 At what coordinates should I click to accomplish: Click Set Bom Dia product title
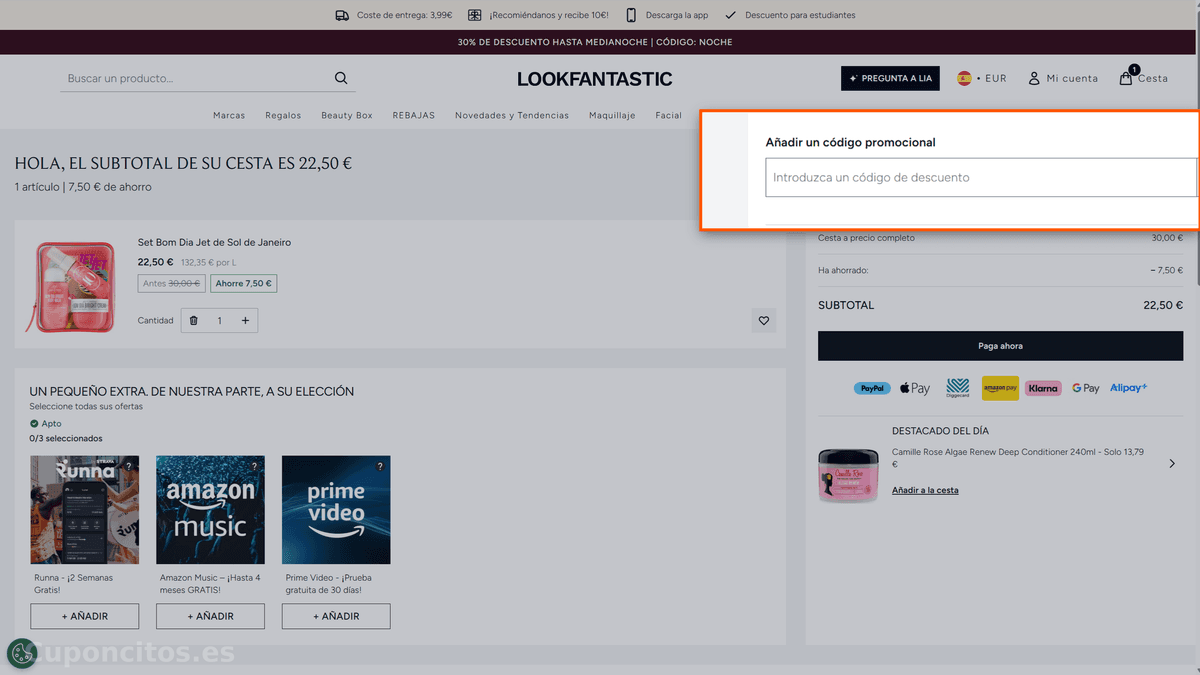click(x=214, y=242)
